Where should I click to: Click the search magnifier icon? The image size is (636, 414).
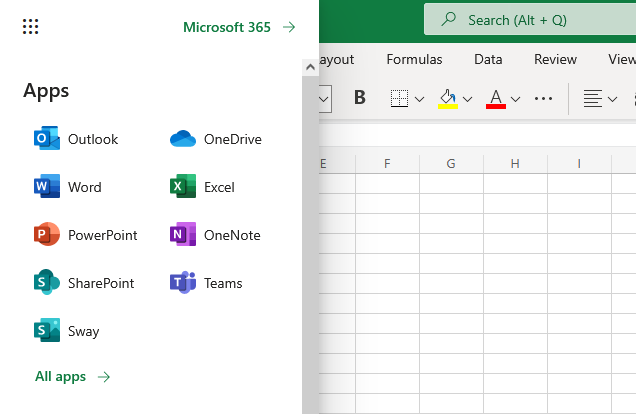(x=449, y=19)
